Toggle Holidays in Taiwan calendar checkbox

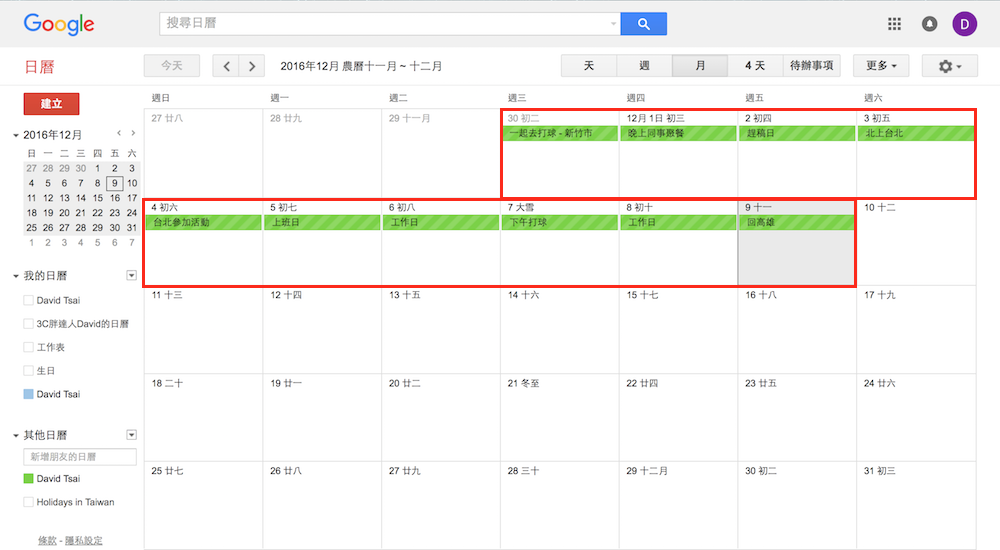[x=29, y=502]
